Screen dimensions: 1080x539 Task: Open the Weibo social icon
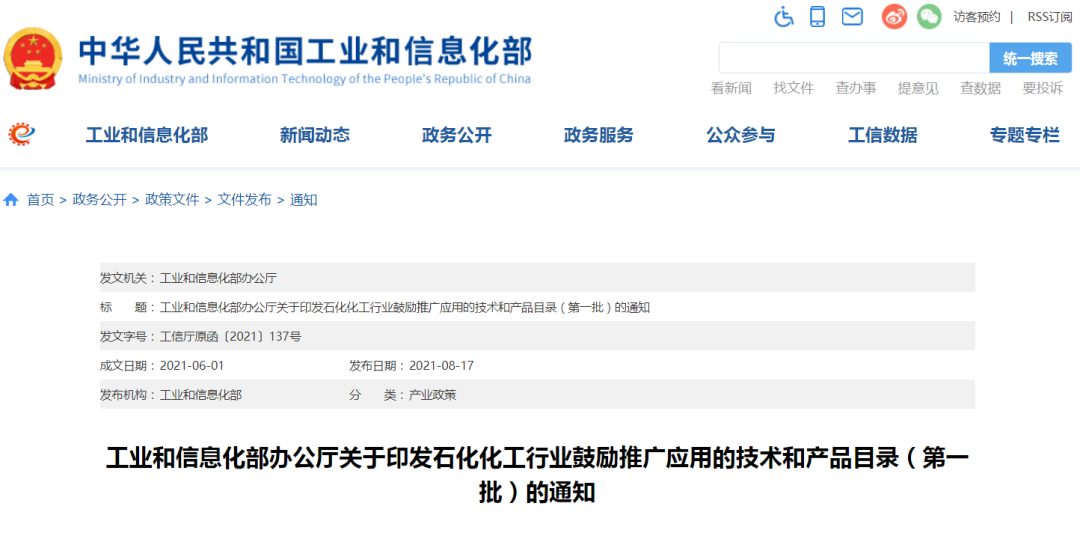click(x=895, y=17)
